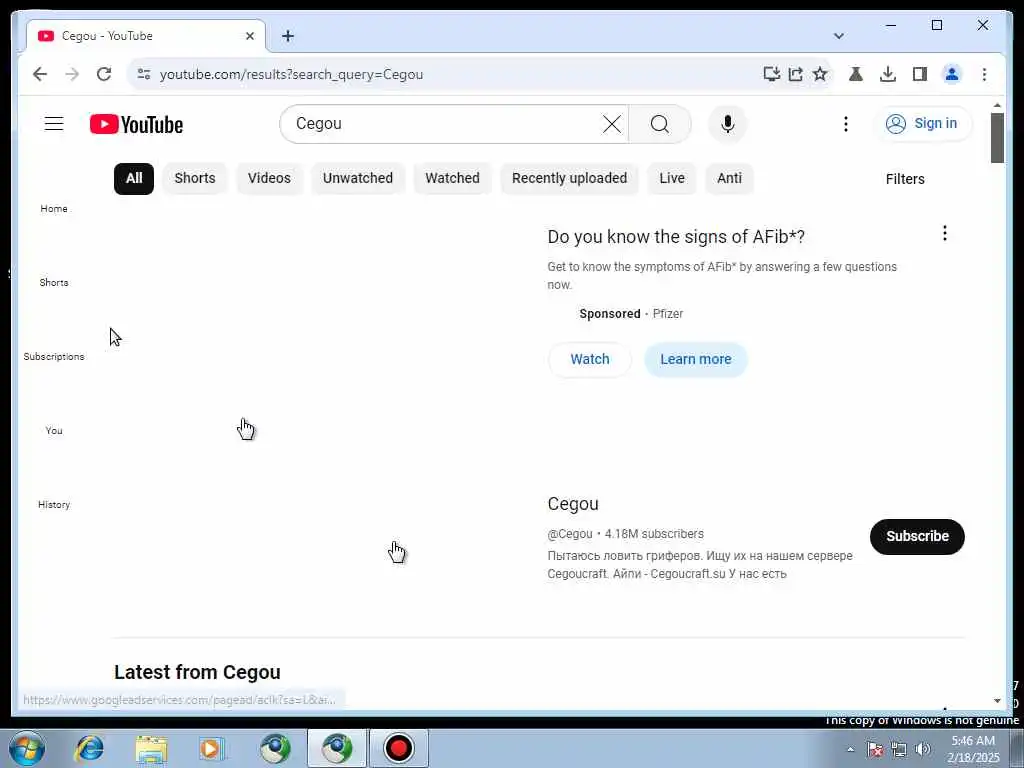The image size is (1024, 768).
Task: Click the @Cegou handle text
Action: [569, 534]
